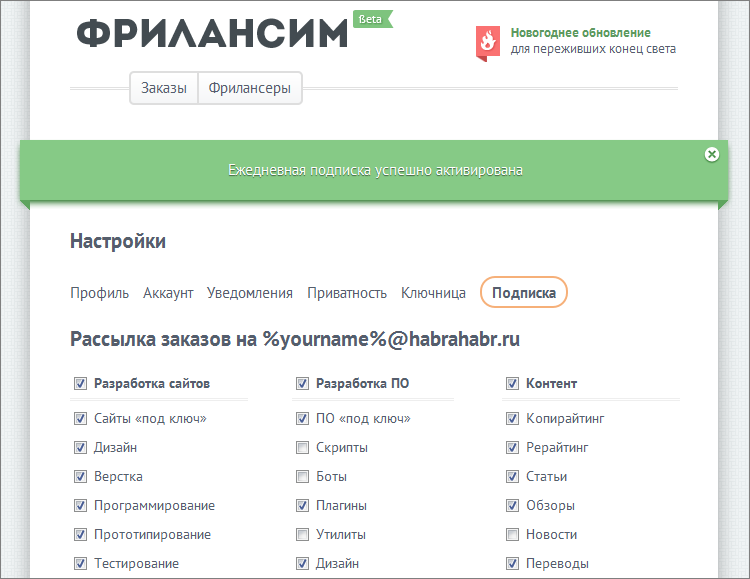Uncheck the Программирование checkbox
Image resolution: width=750 pixels, height=579 pixels.
[80, 505]
